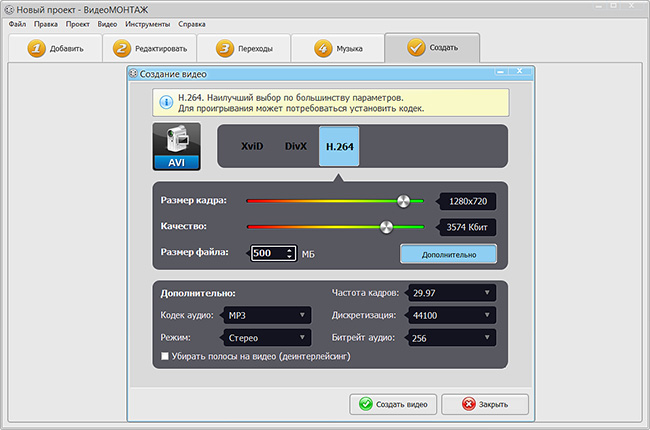The height and width of the screenshot is (430, 650).
Task: Open the Инструменты menu
Action: click(148, 24)
